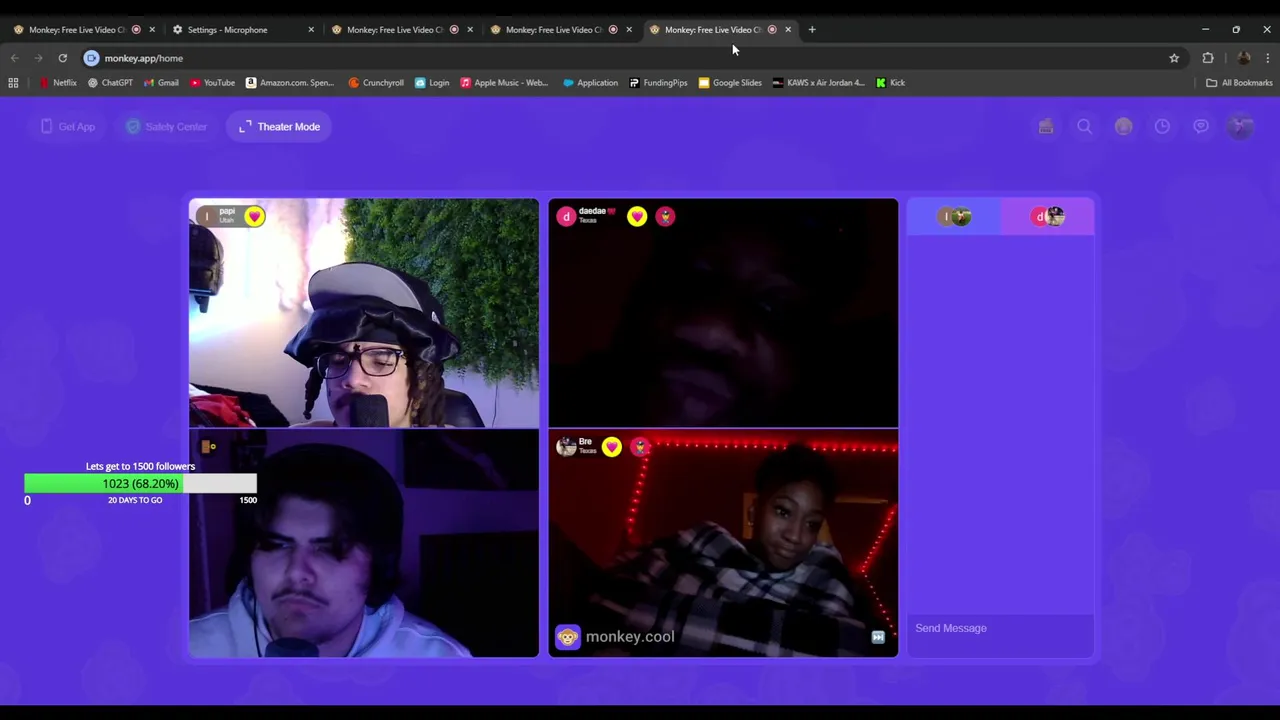Viewport: 1280px width, 720px height.
Task: Select the first chat tab with avatar
Action: 954,217
